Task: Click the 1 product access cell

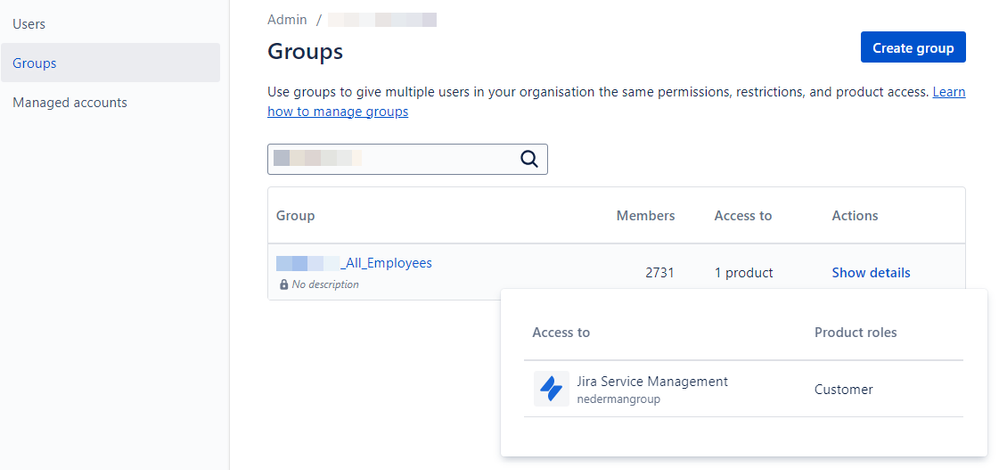Action: click(x=744, y=273)
